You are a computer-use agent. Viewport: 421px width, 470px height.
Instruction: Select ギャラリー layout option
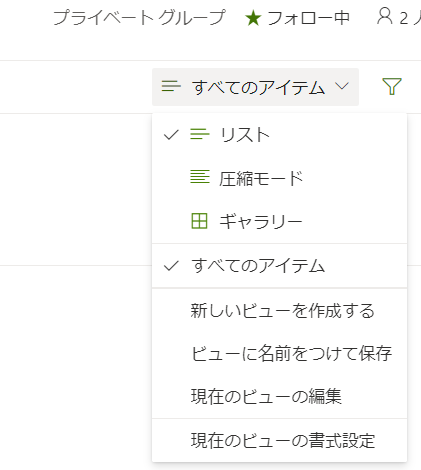click(279, 221)
